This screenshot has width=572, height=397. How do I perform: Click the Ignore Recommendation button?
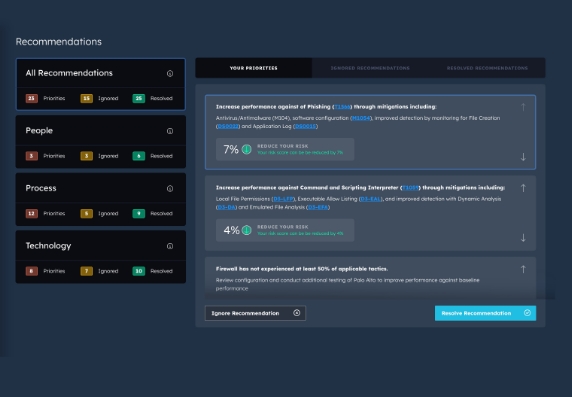(255, 313)
